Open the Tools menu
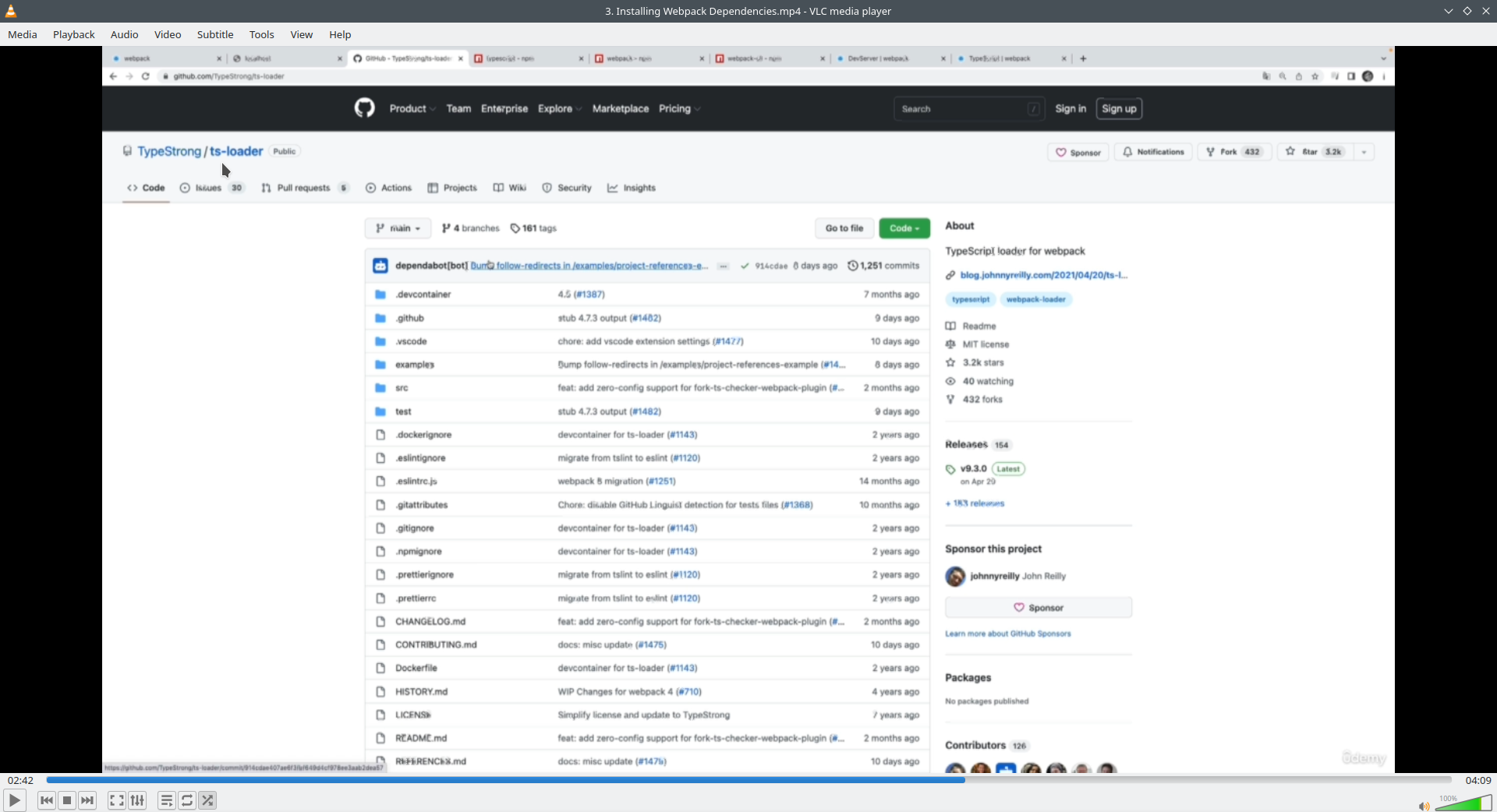The image size is (1497, 812). click(262, 34)
